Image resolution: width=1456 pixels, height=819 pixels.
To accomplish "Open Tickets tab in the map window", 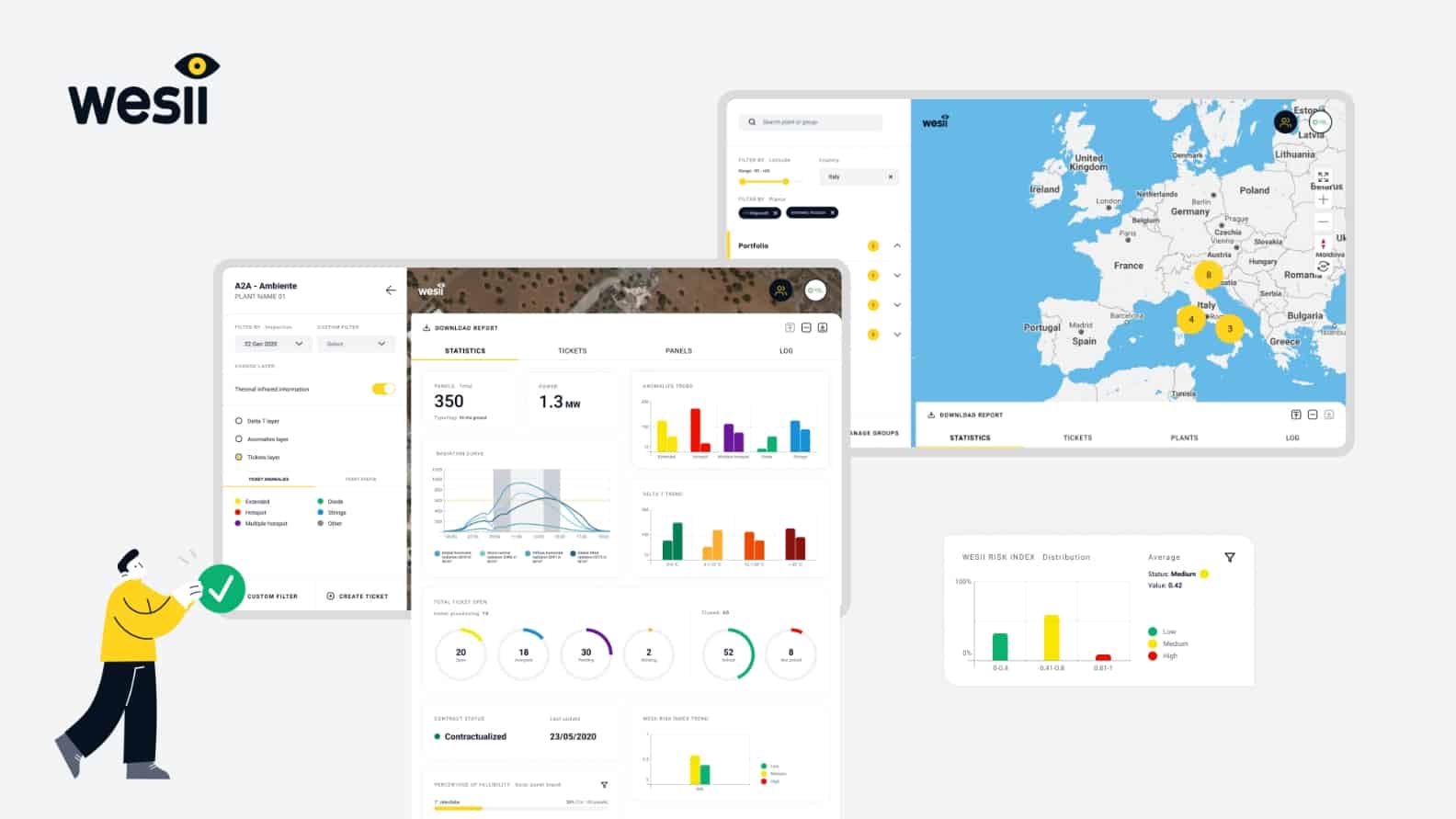I will 1077,438.
